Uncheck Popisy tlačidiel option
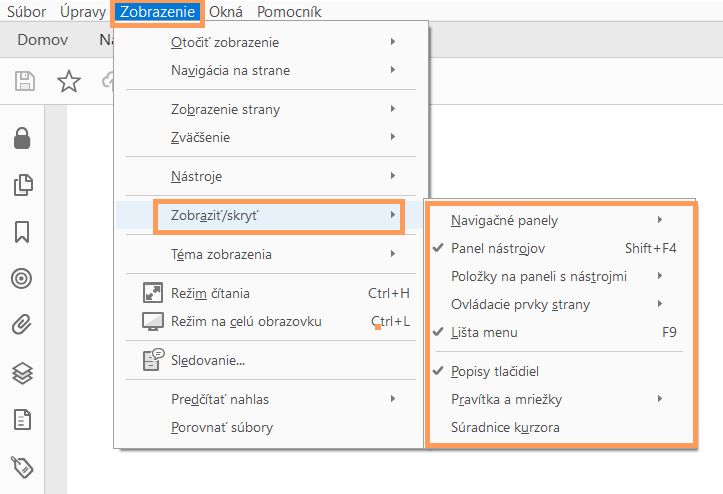This screenshot has height=494, width=723. tap(495, 372)
